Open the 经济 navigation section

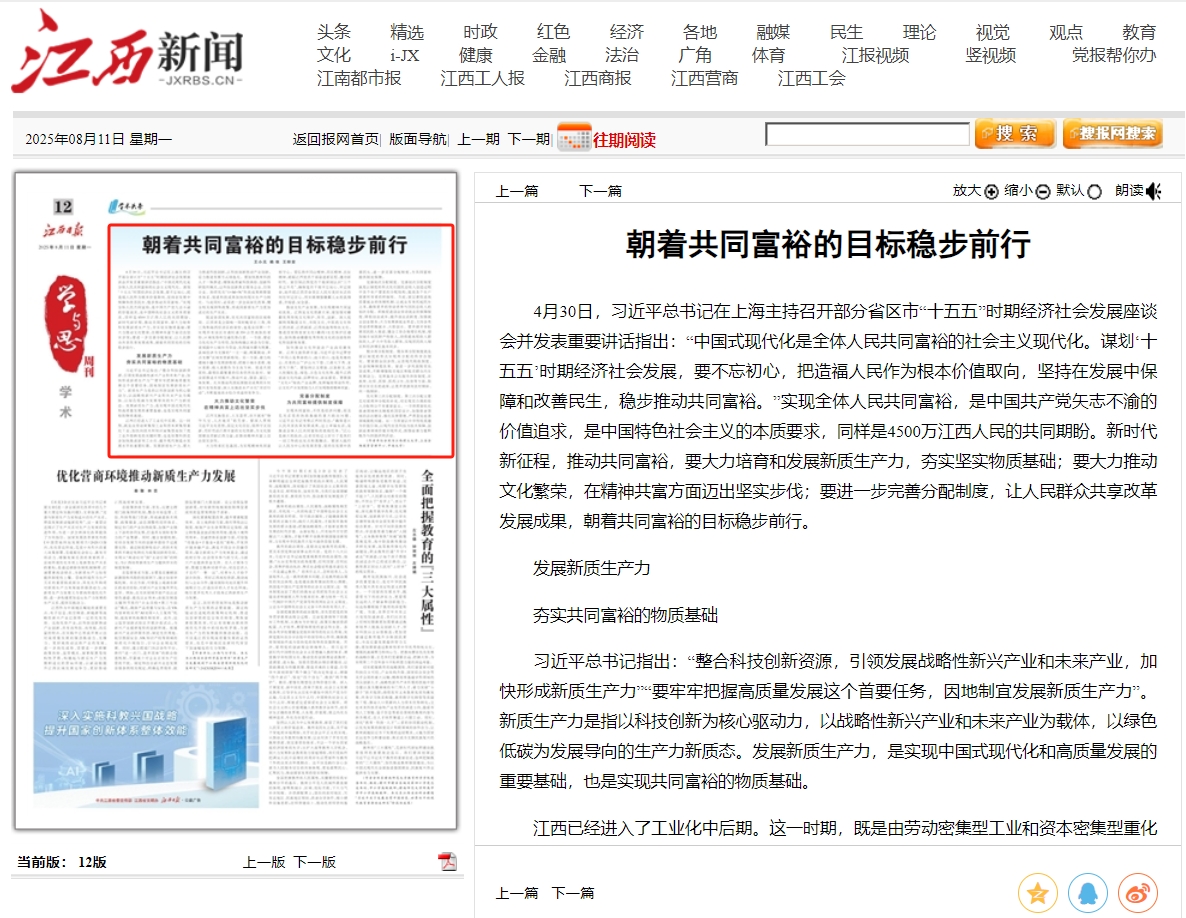coord(627,32)
